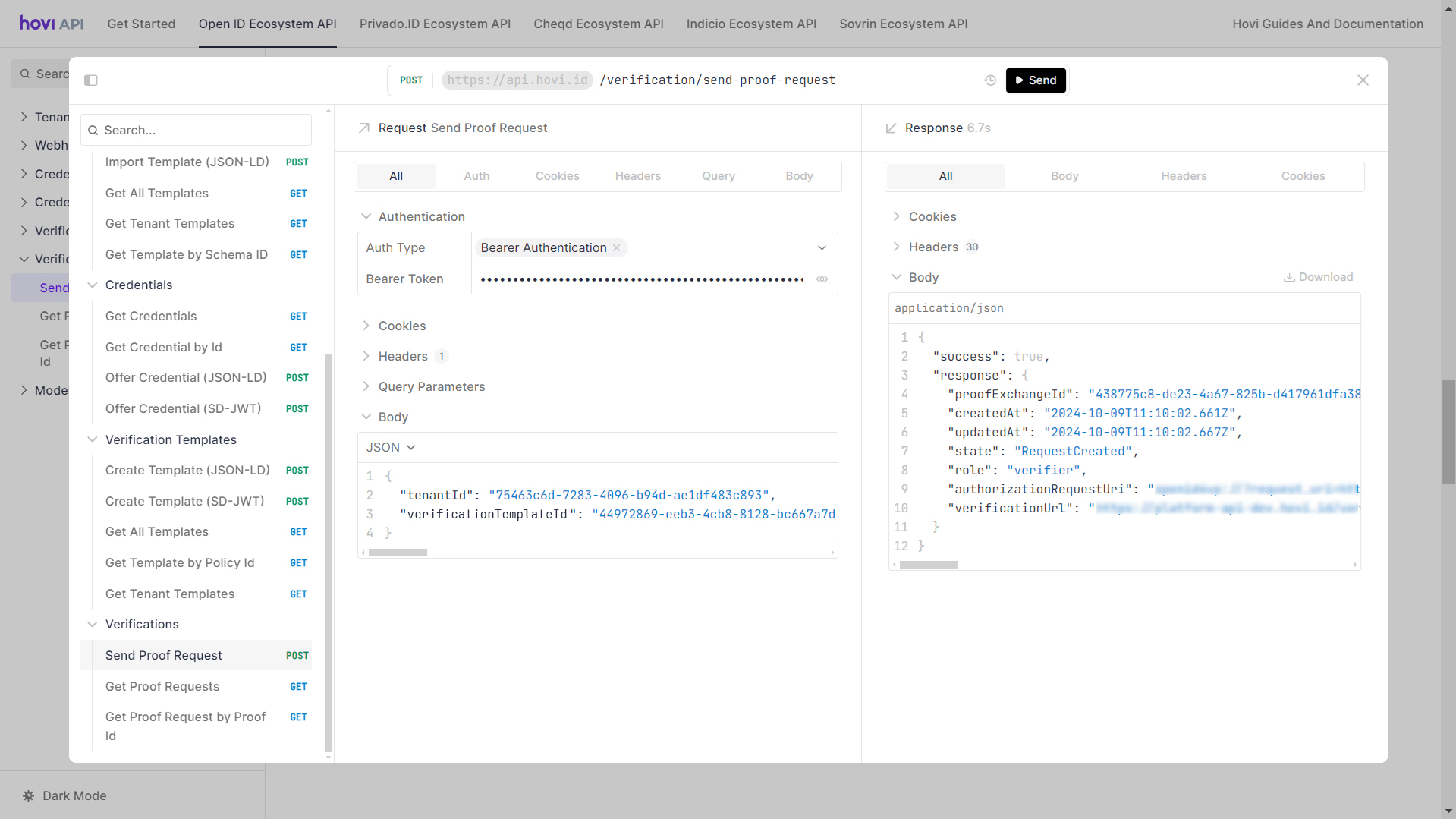
Task: Open Hovi Guides And Documentation link
Action: [1327, 24]
